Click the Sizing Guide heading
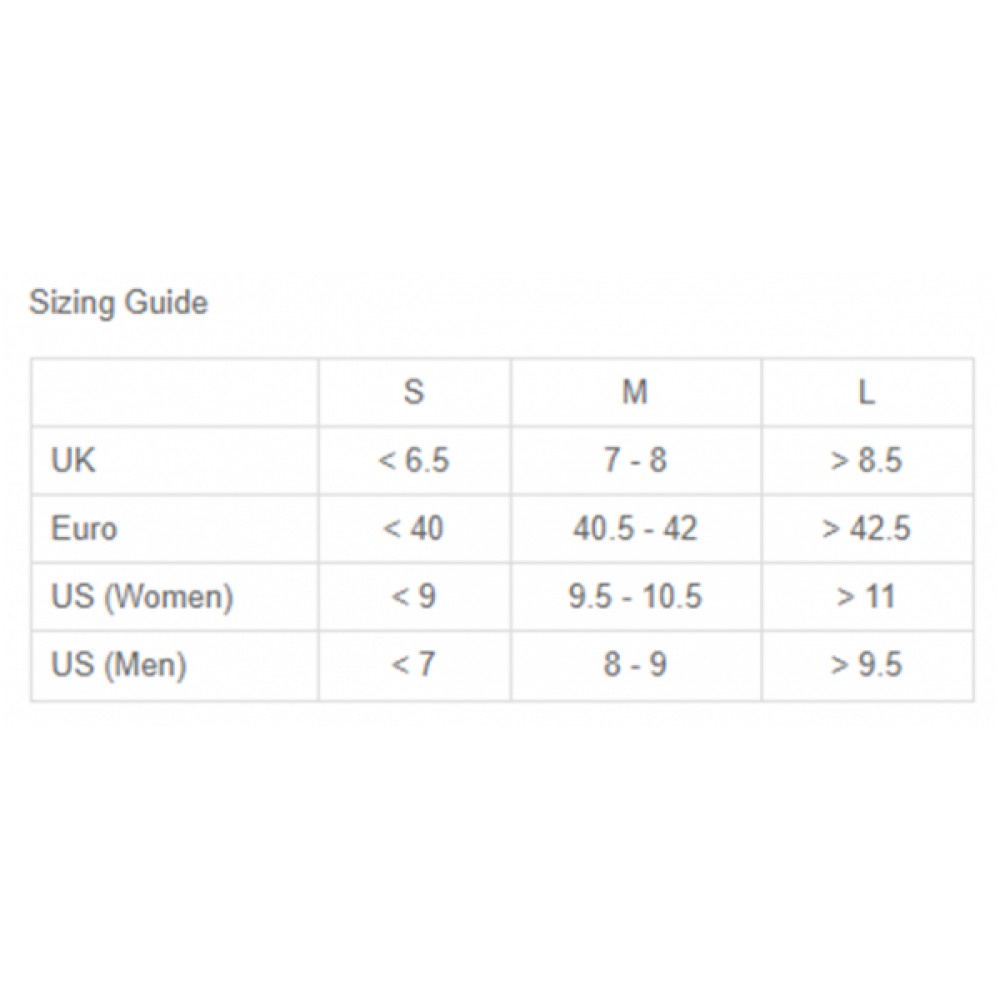This screenshot has height=1000, width=1000. click(119, 301)
